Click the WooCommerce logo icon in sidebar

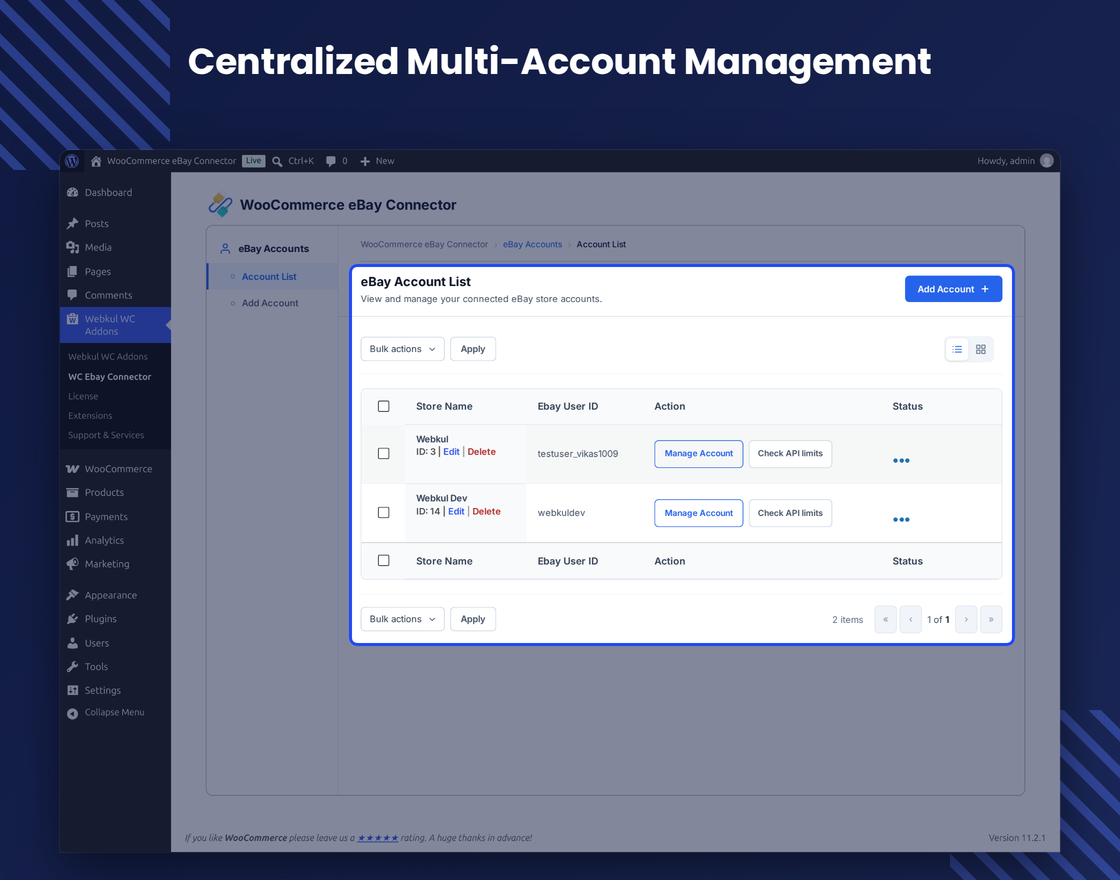(72, 469)
